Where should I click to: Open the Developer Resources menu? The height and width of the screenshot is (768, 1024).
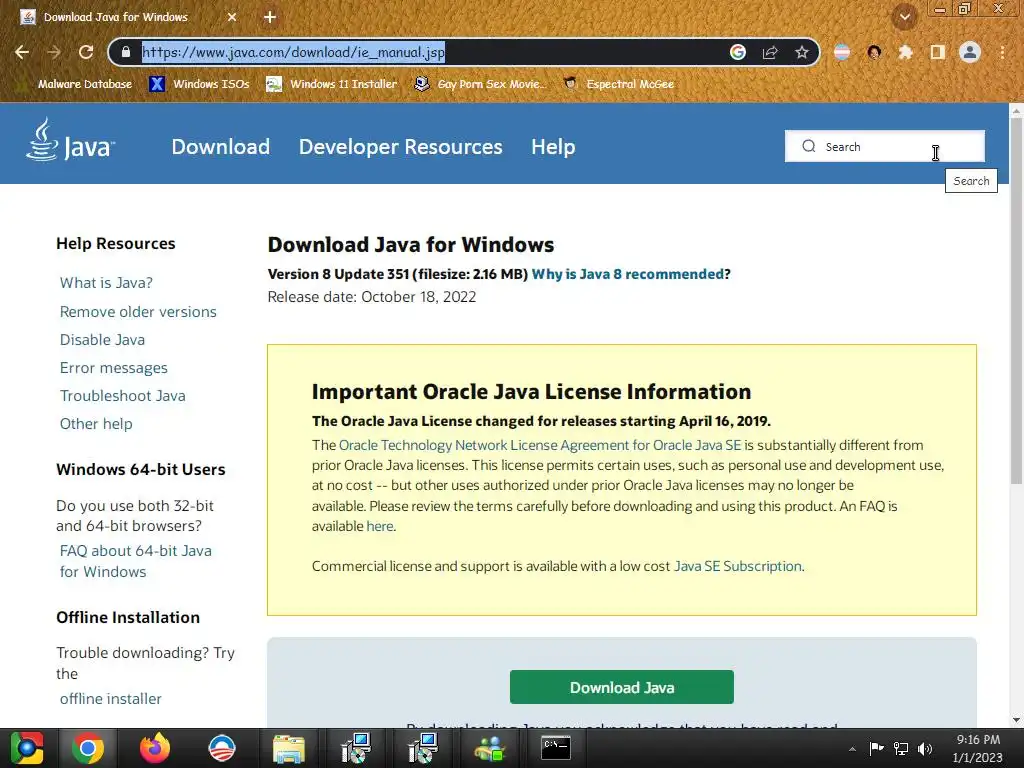coord(400,146)
